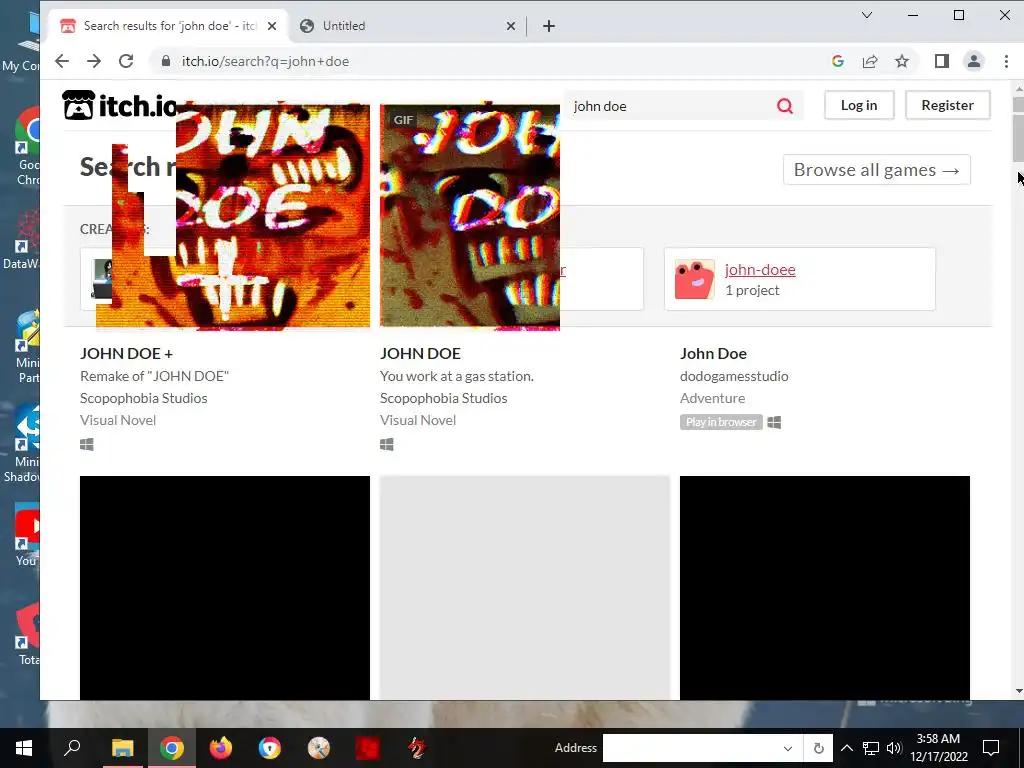Open the john-doee creator profile
Image resolution: width=1024 pixels, height=768 pixels.
click(x=760, y=269)
